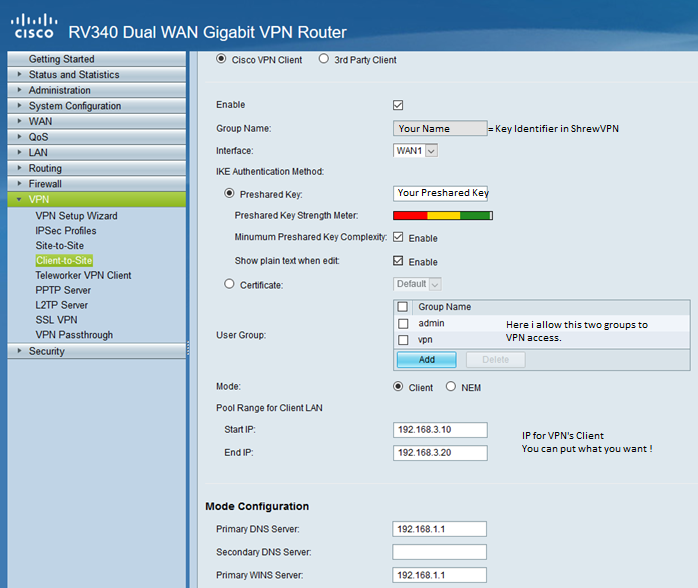Click the admin group name row

point(542,324)
